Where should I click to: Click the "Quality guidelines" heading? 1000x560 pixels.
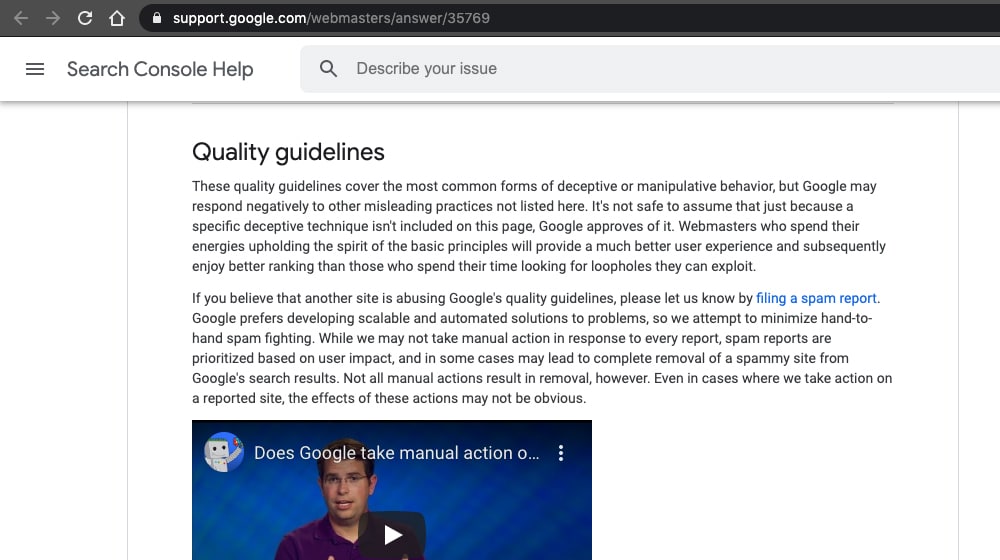[x=288, y=152]
